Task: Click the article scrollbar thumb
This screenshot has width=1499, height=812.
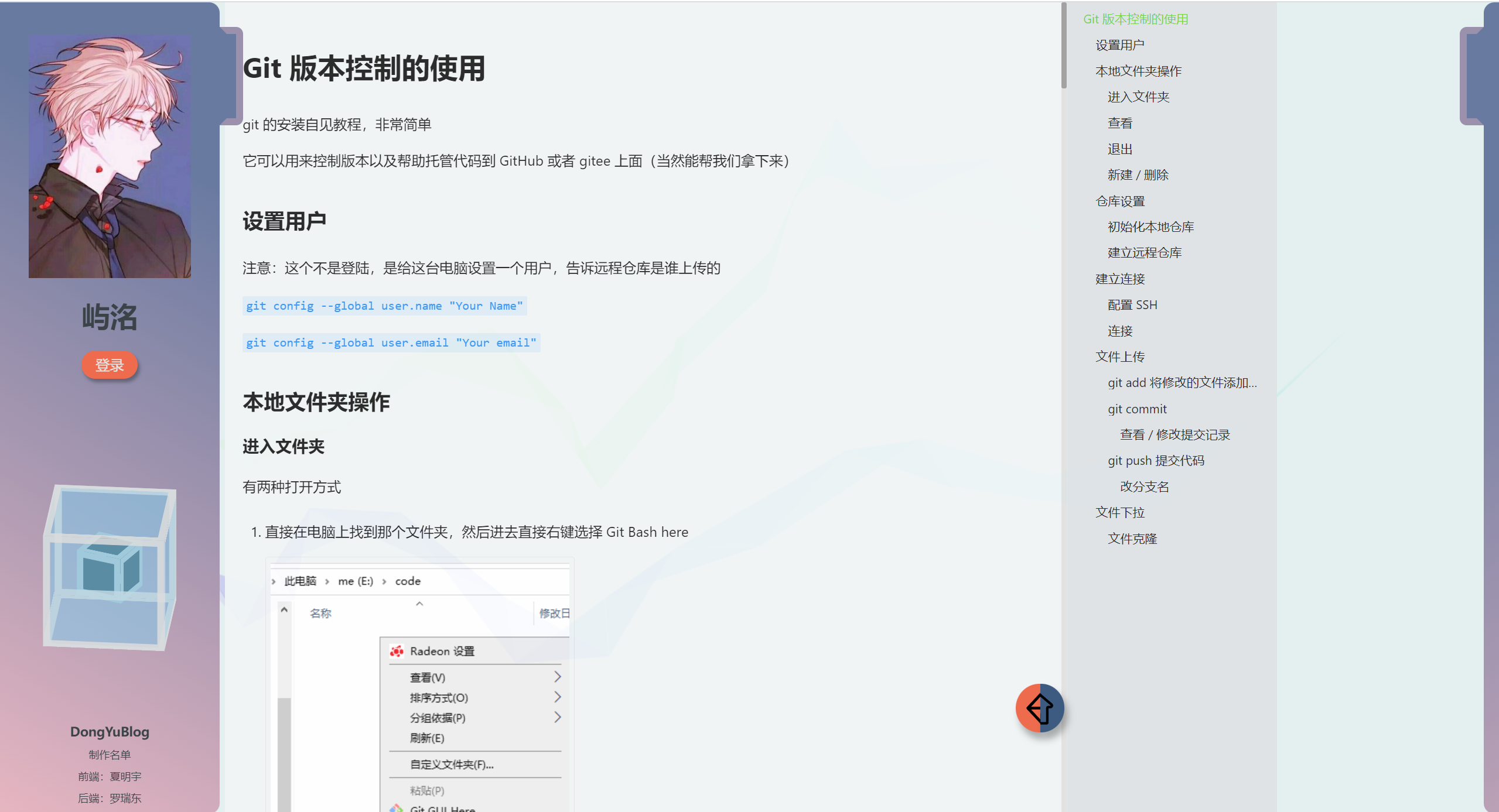Action: click(x=1064, y=46)
